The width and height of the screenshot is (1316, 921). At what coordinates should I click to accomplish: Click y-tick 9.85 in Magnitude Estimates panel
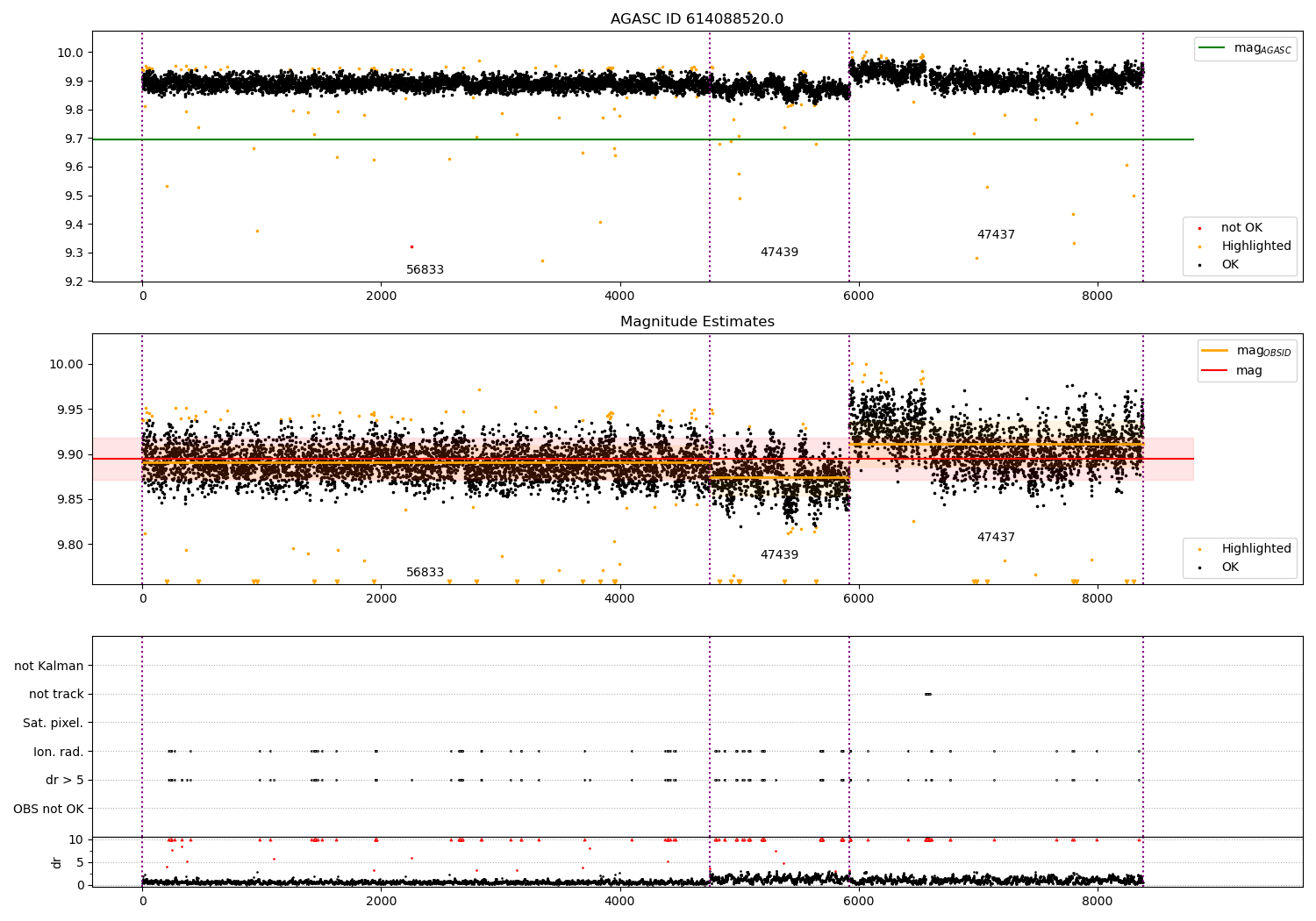pyautogui.click(x=70, y=500)
